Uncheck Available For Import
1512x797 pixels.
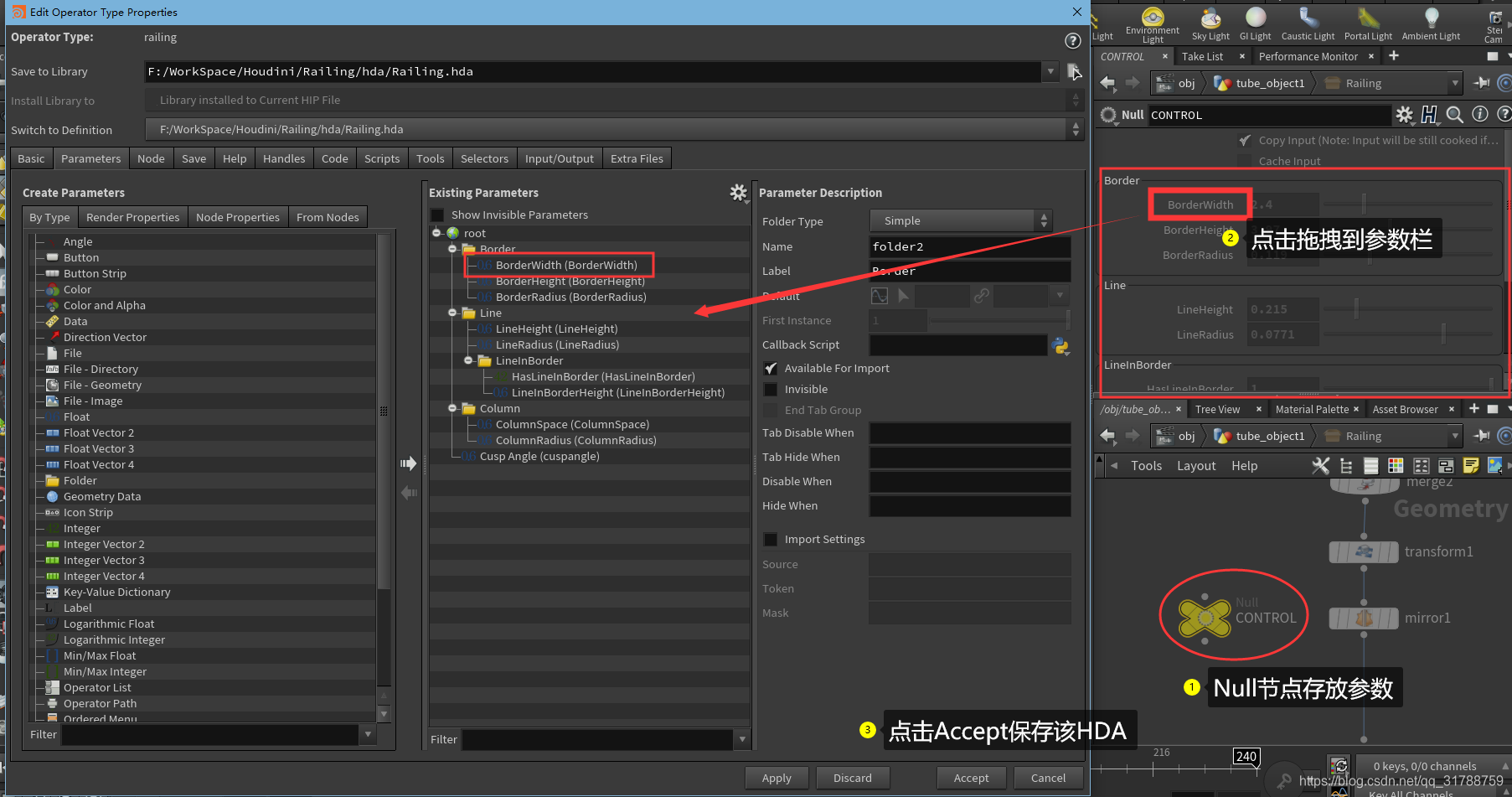click(770, 368)
